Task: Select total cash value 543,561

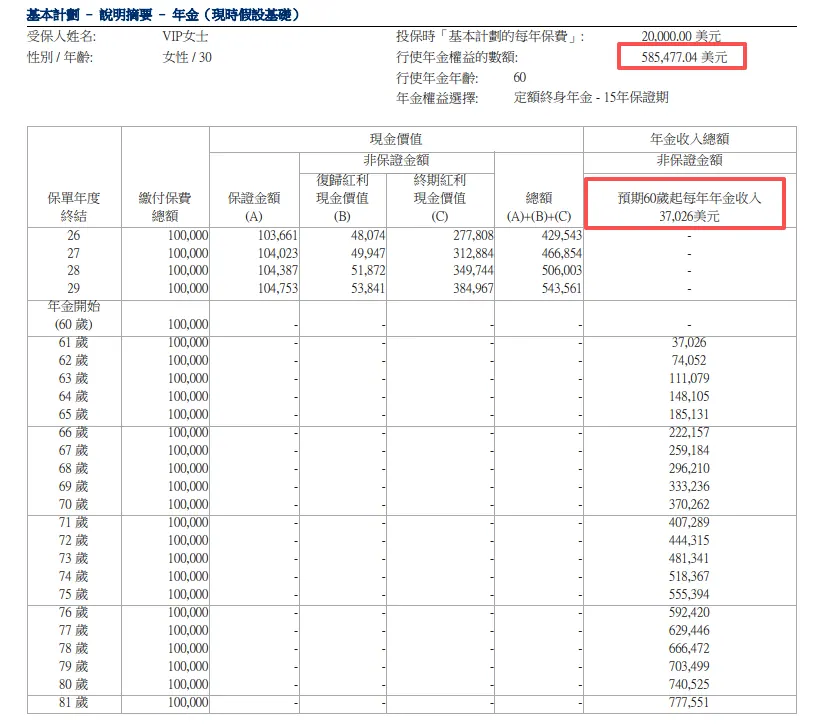Action: pyautogui.click(x=562, y=289)
